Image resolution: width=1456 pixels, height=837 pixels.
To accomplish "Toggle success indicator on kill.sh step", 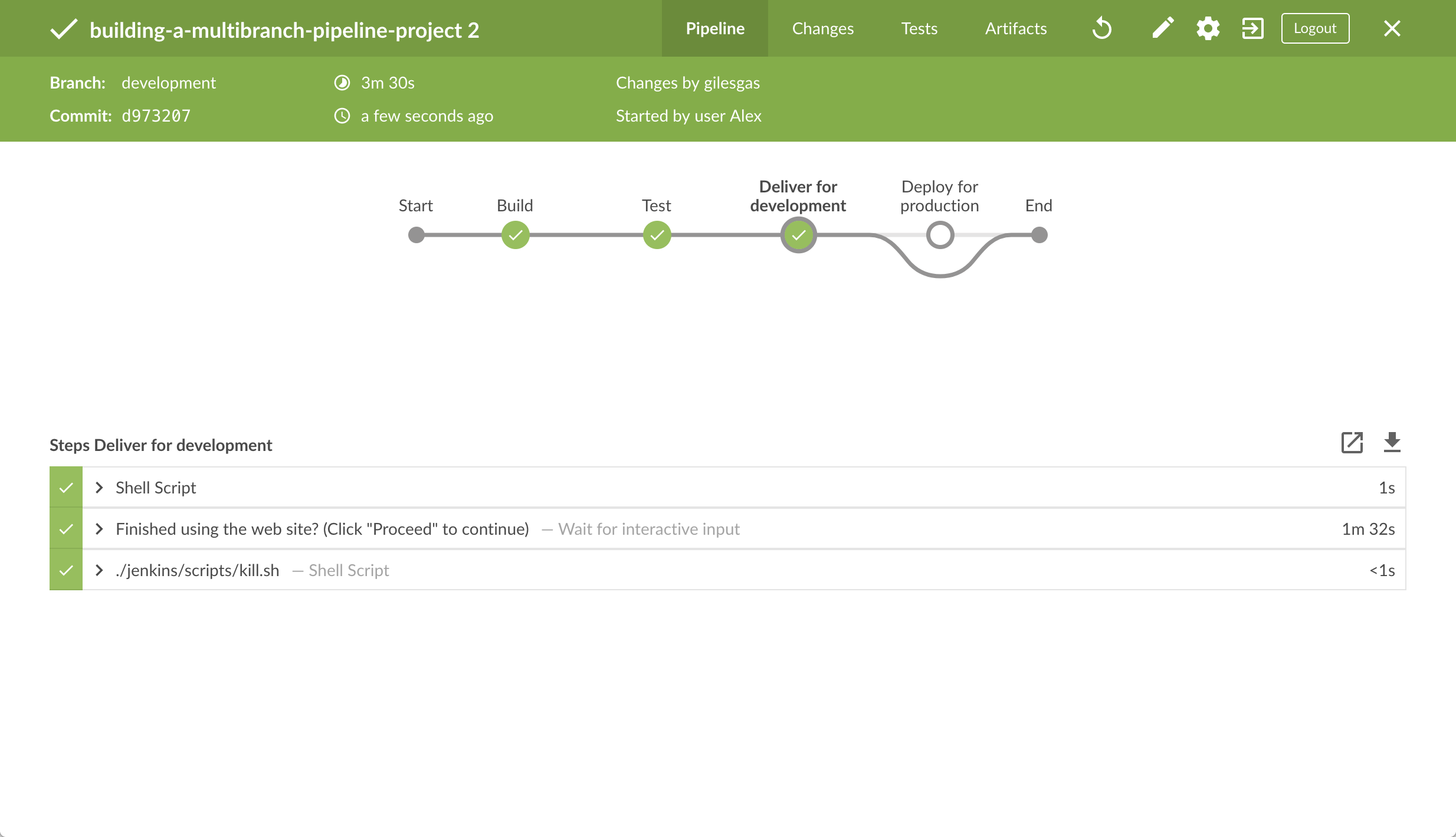I will [66, 569].
